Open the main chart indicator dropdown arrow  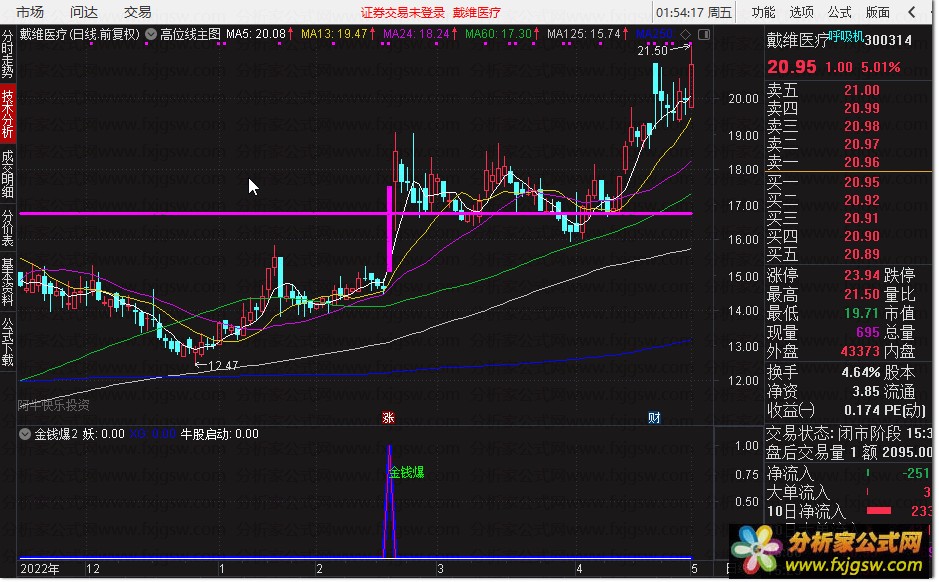pos(151,35)
